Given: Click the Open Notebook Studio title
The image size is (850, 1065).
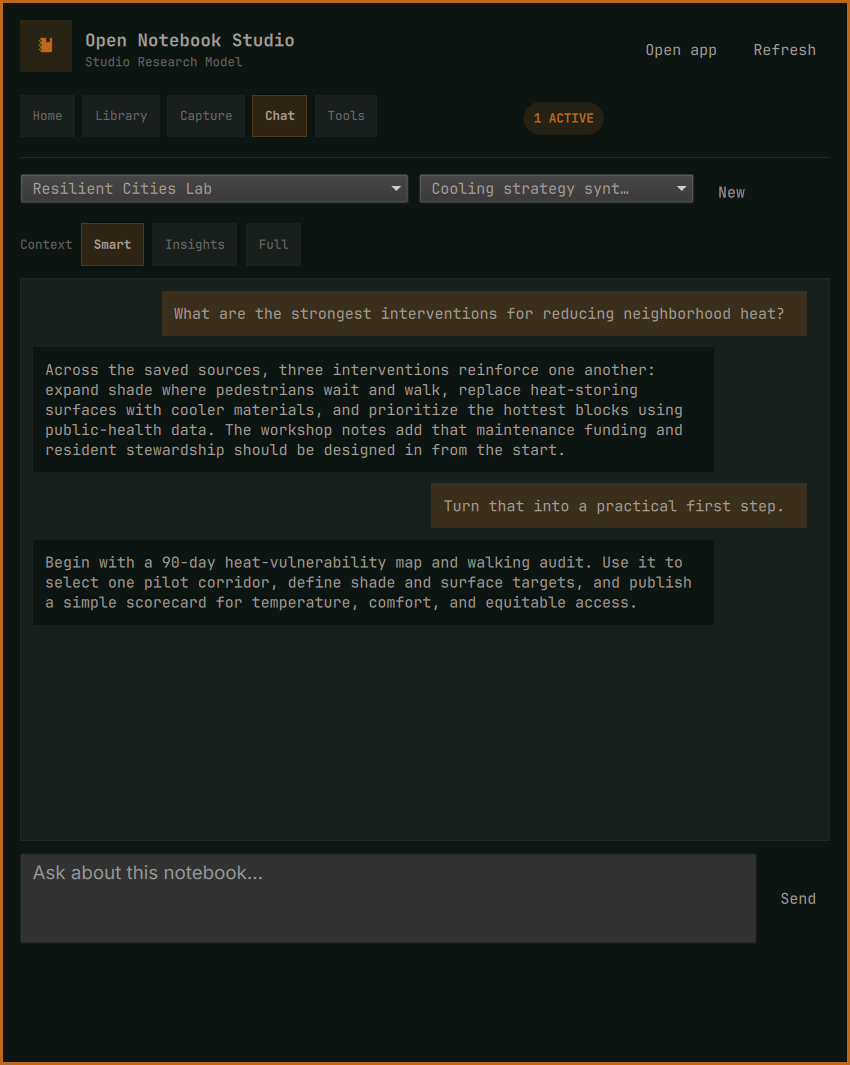Looking at the screenshot, I should (x=190, y=41).
